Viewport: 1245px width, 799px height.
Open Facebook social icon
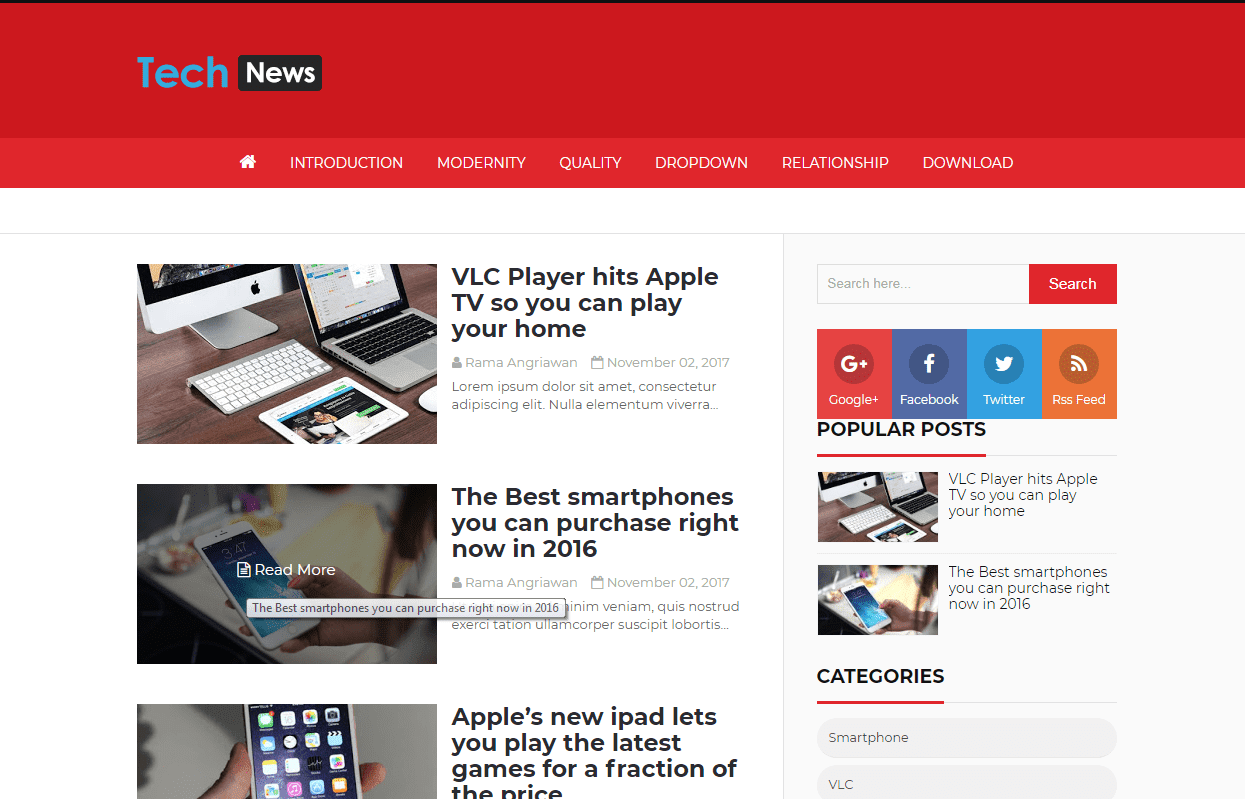point(929,374)
